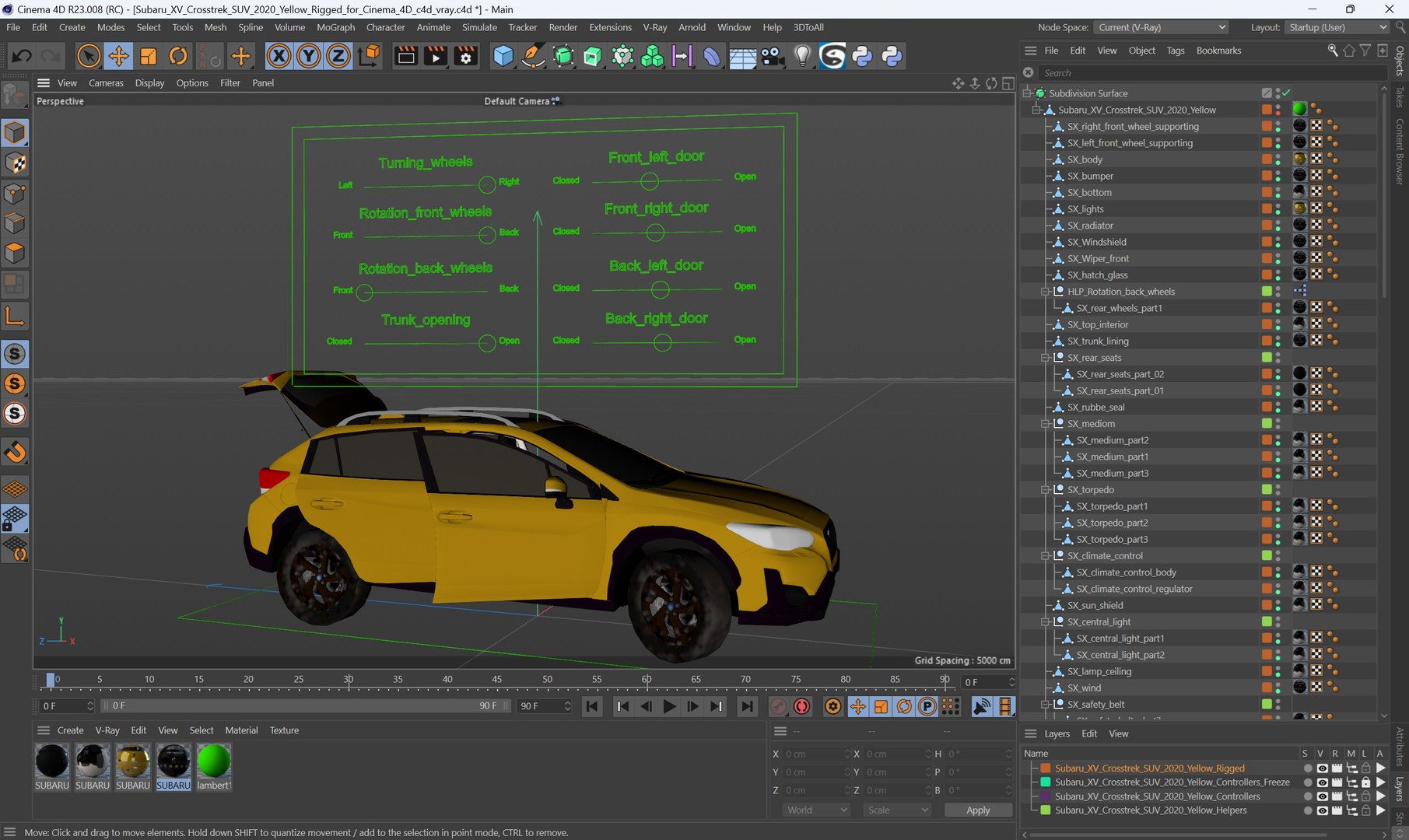Open the Simulate menu
Image resolution: width=1409 pixels, height=840 pixels.
pyautogui.click(x=479, y=27)
